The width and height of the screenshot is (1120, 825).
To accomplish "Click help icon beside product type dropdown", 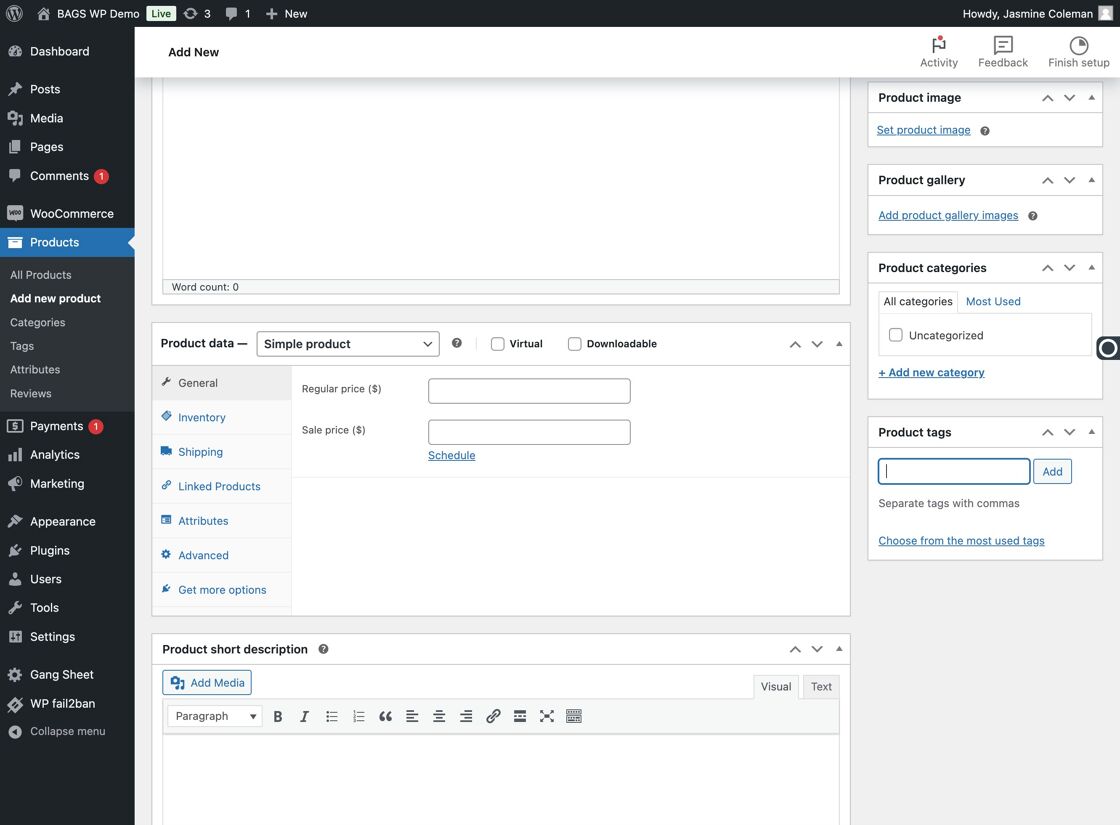I will pyautogui.click(x=456, y=343).
